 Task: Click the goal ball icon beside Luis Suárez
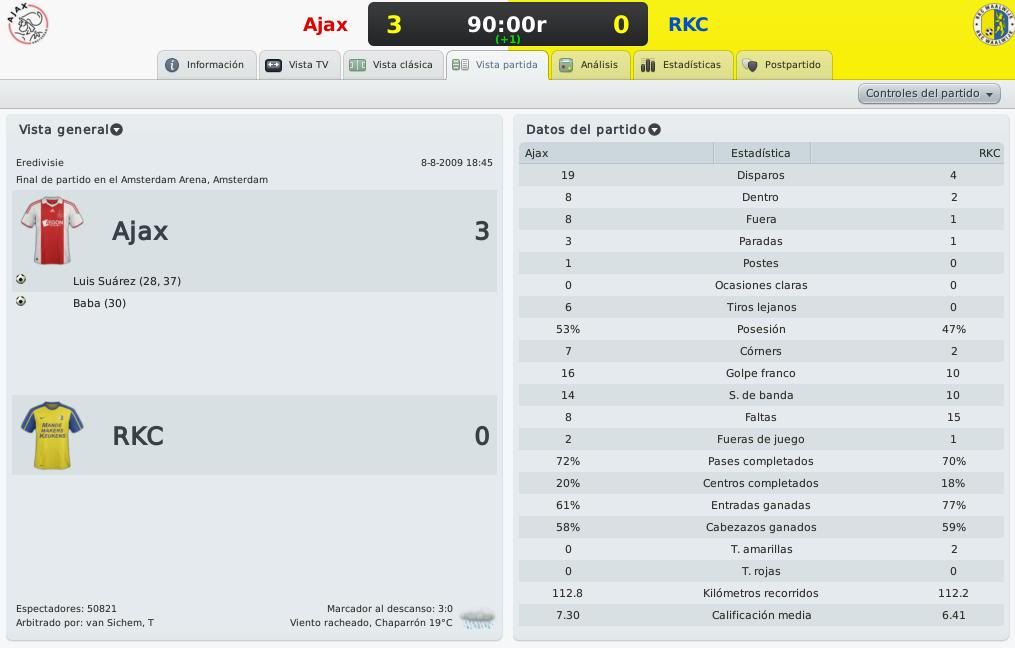pos(21,280)
